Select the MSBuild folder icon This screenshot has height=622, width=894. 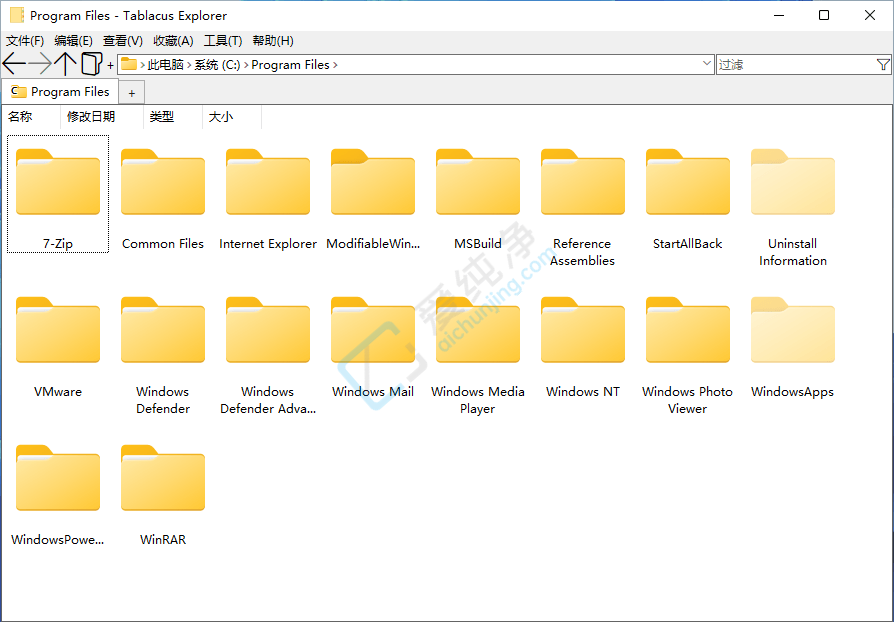478,182
